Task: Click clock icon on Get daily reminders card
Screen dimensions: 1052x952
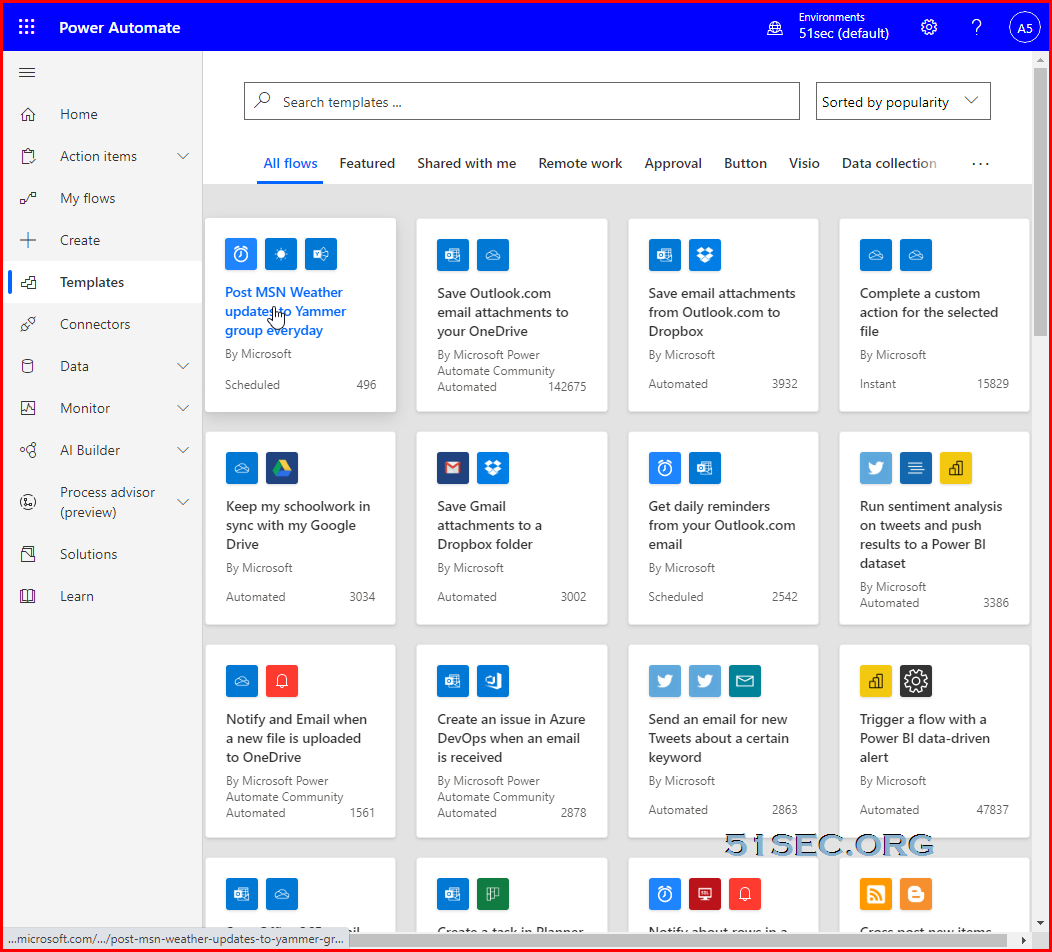Action: click(664, 468)
